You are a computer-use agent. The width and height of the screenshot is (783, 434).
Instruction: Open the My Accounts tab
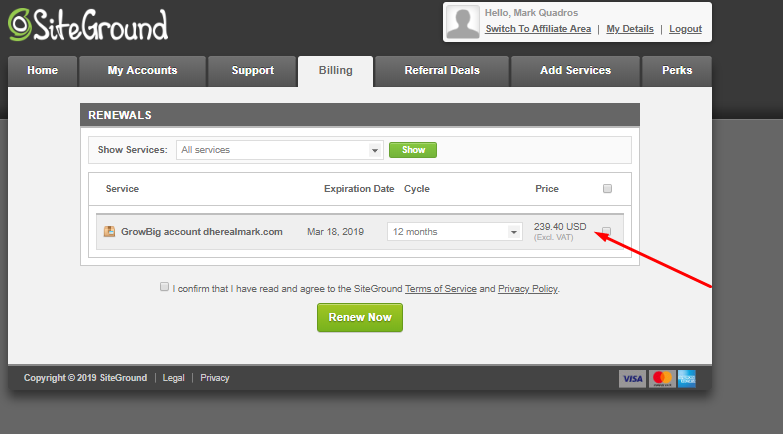tap(142, 71)
